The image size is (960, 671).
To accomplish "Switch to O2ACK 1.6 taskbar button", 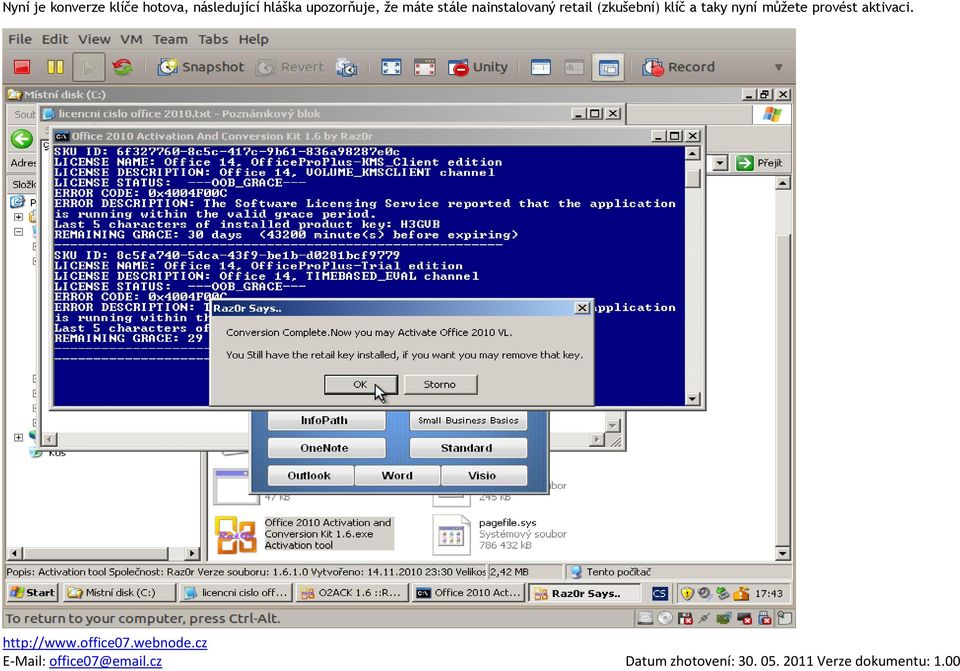I will 352,593.
